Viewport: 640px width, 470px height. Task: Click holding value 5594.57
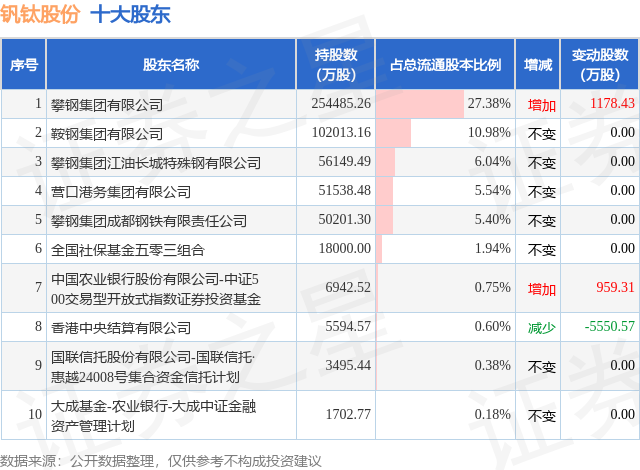click(348, 326)
